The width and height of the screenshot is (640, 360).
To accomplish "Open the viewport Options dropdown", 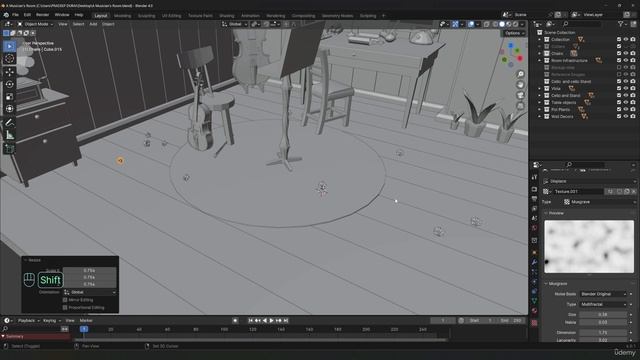I will 514,33.
